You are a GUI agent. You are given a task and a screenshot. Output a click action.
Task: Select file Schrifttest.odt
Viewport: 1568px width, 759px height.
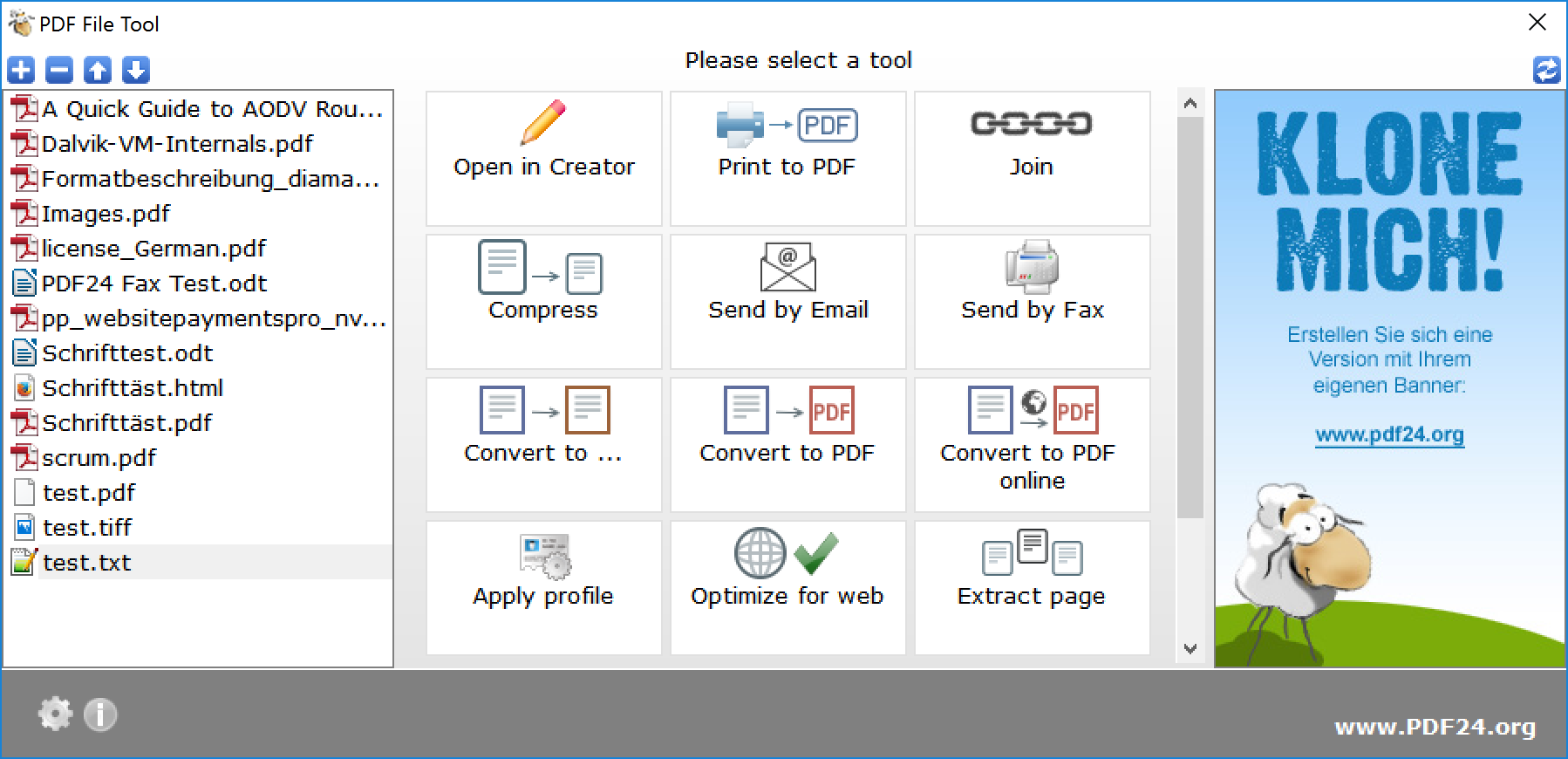(127, 353)
